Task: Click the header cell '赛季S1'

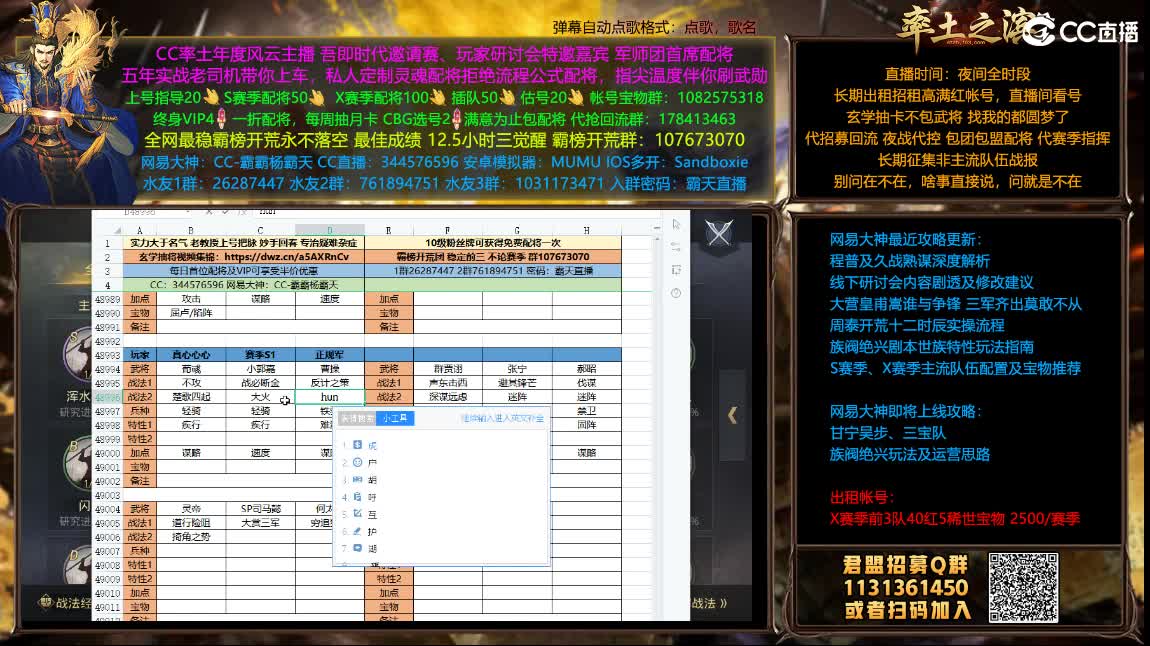Action: 260,355
